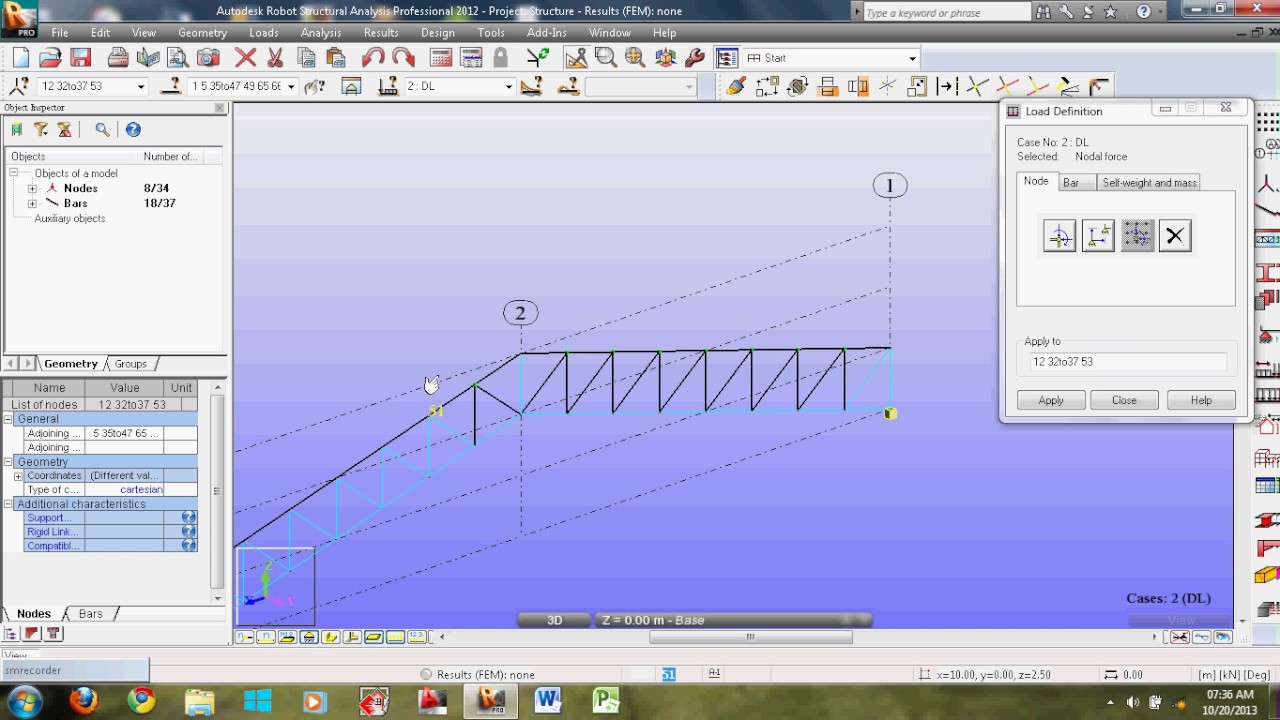Image resolution: width=1280 pixels, height=720 pixels.
Task: Open the Start layout dropdown
Action: pos(912,58)
